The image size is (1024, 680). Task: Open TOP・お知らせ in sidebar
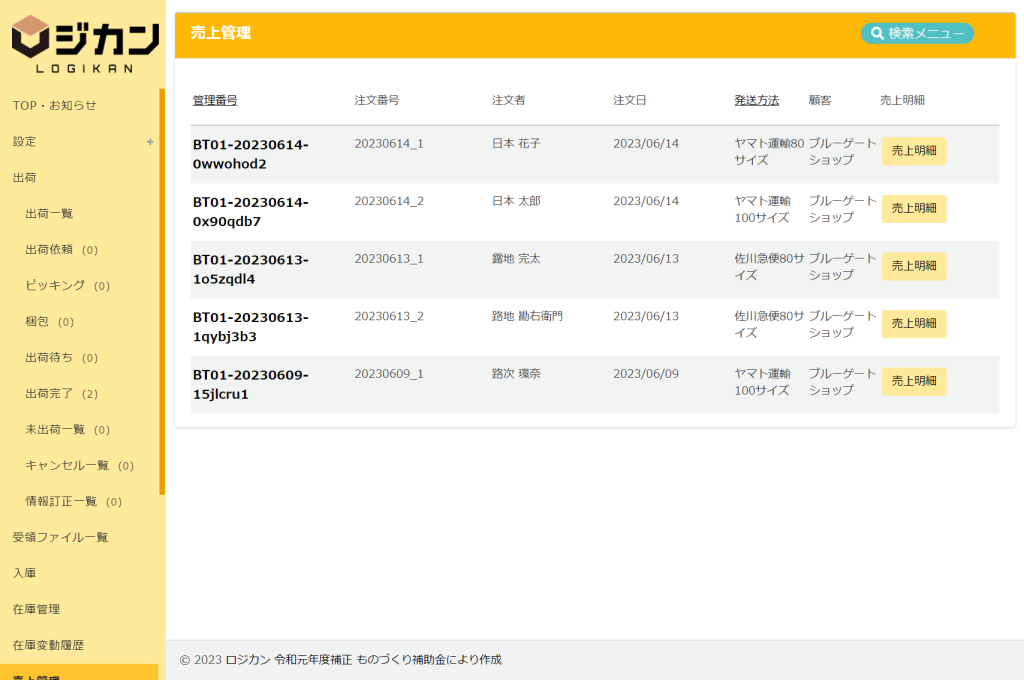55,105
